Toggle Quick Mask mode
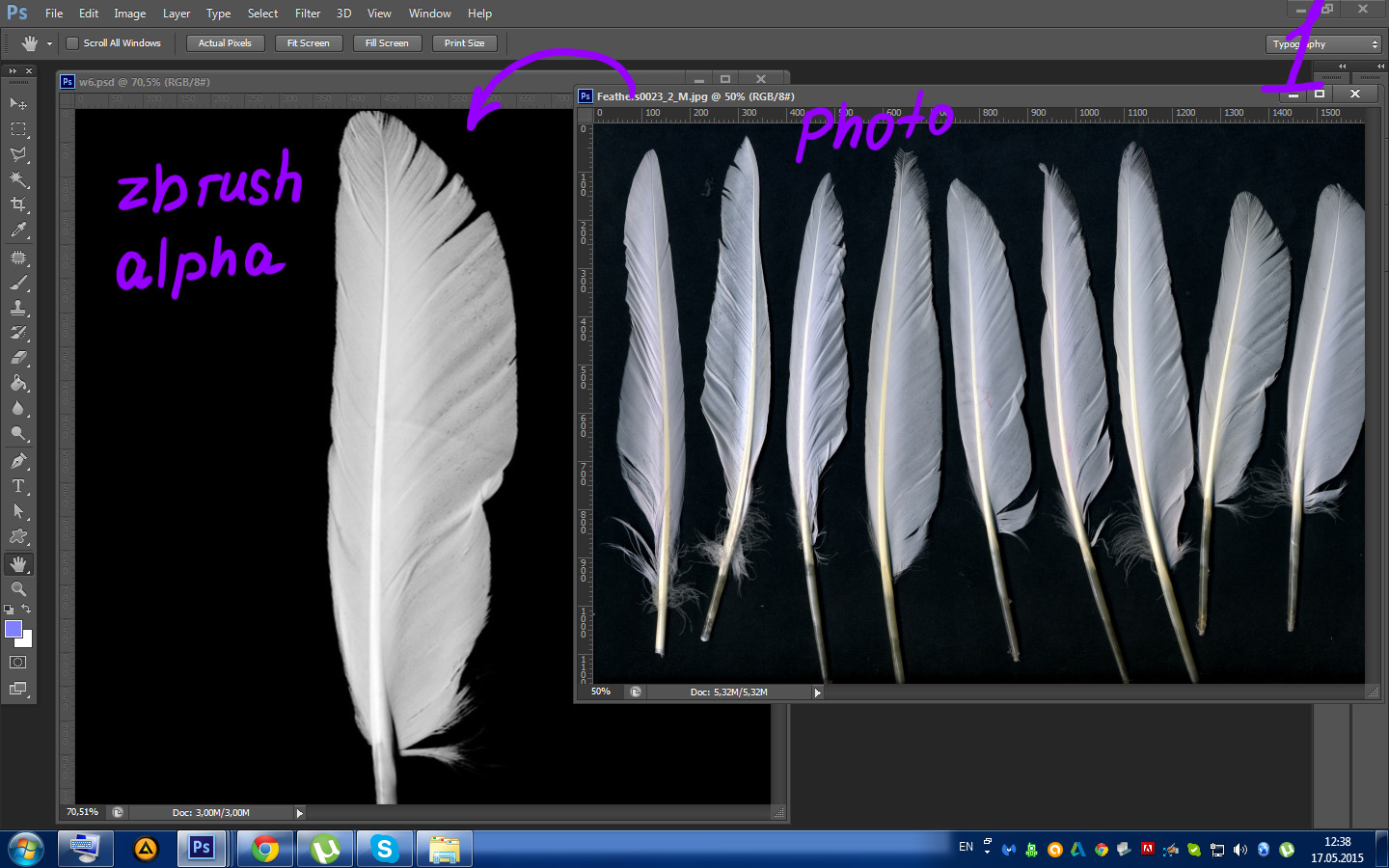The width and height of the screenshot is (1389, 868). [18, 663]
